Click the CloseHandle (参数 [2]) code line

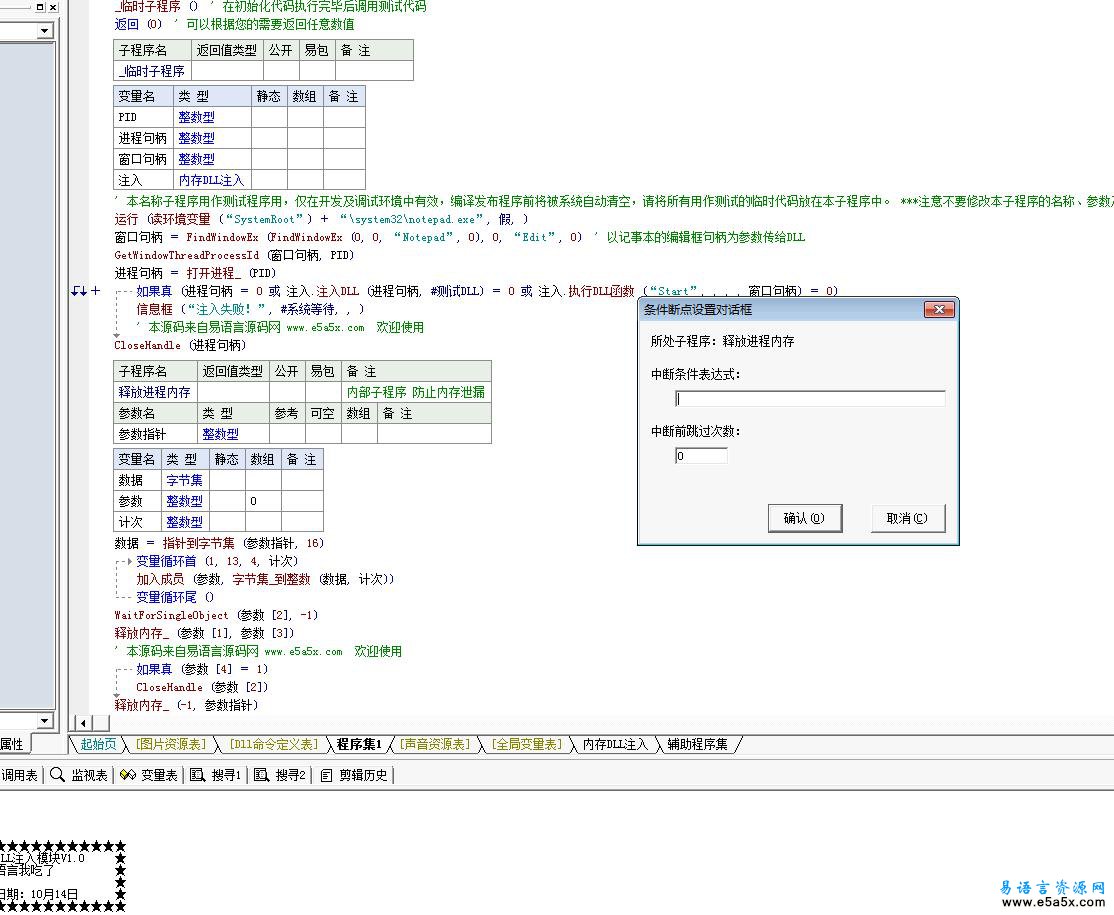pyautogui.click(x=202, y=687)
